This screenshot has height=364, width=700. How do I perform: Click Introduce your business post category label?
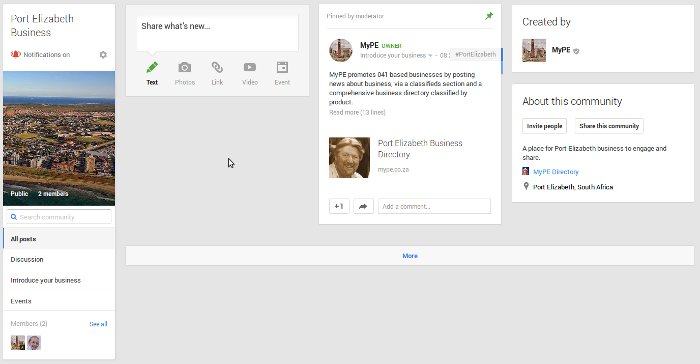(x=393, y=55)
